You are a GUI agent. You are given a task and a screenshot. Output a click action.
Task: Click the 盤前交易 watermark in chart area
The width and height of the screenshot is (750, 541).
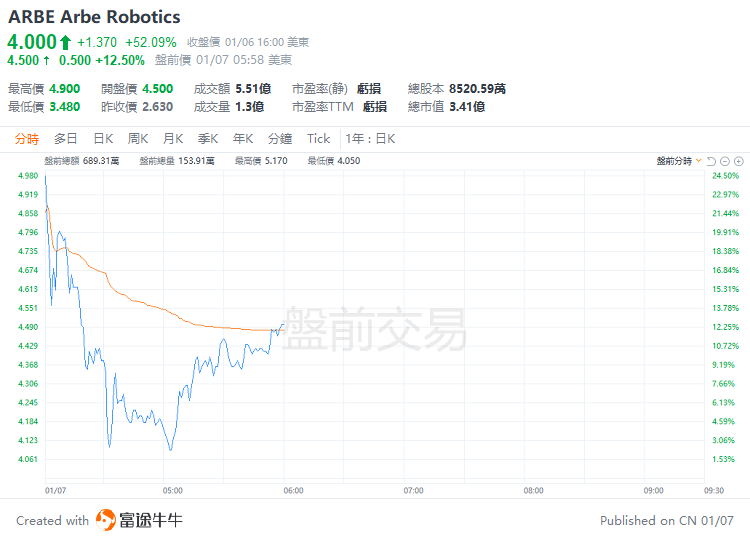[x=375, y=330]
